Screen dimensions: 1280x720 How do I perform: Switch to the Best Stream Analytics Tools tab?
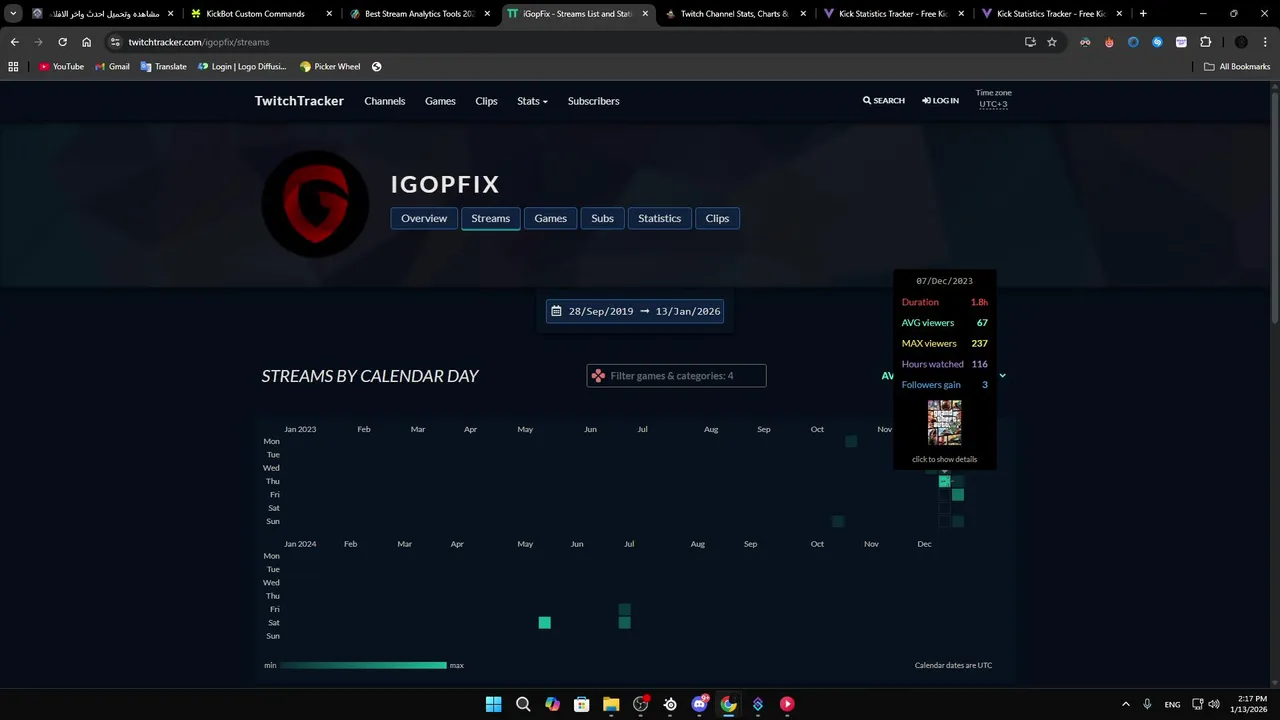pos(418,14)
